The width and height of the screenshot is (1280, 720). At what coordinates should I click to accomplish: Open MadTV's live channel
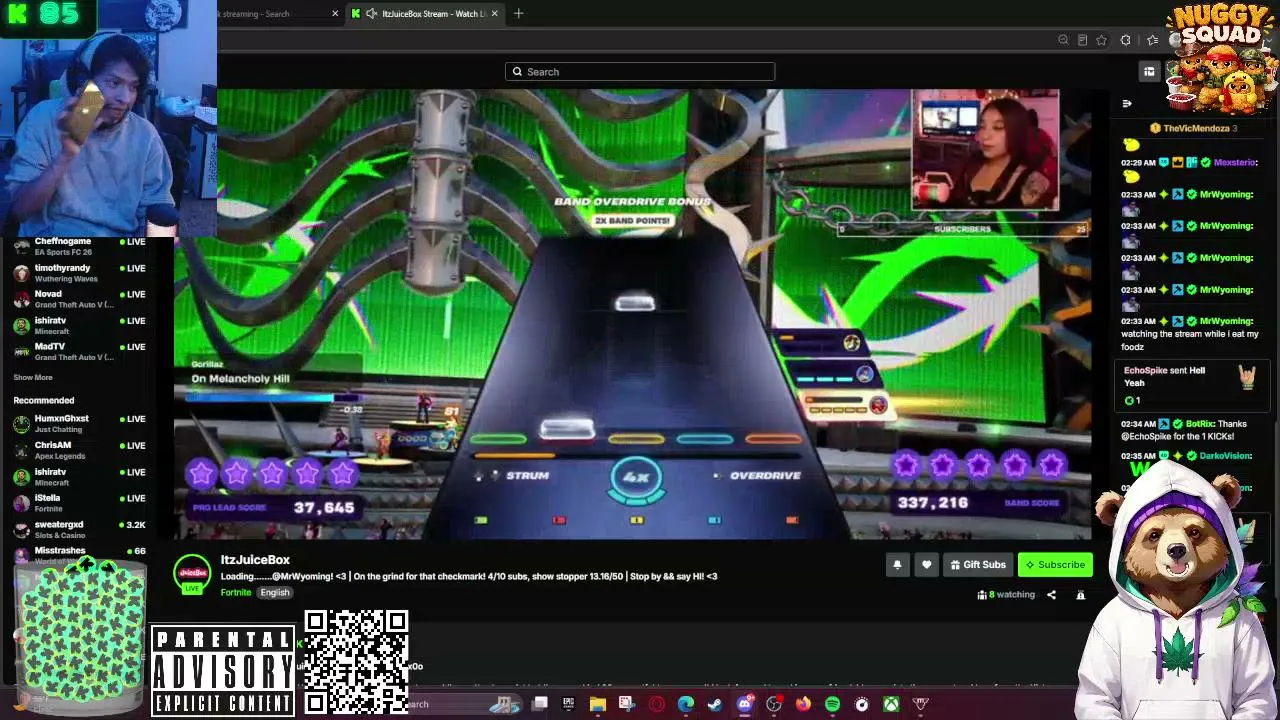79,351
